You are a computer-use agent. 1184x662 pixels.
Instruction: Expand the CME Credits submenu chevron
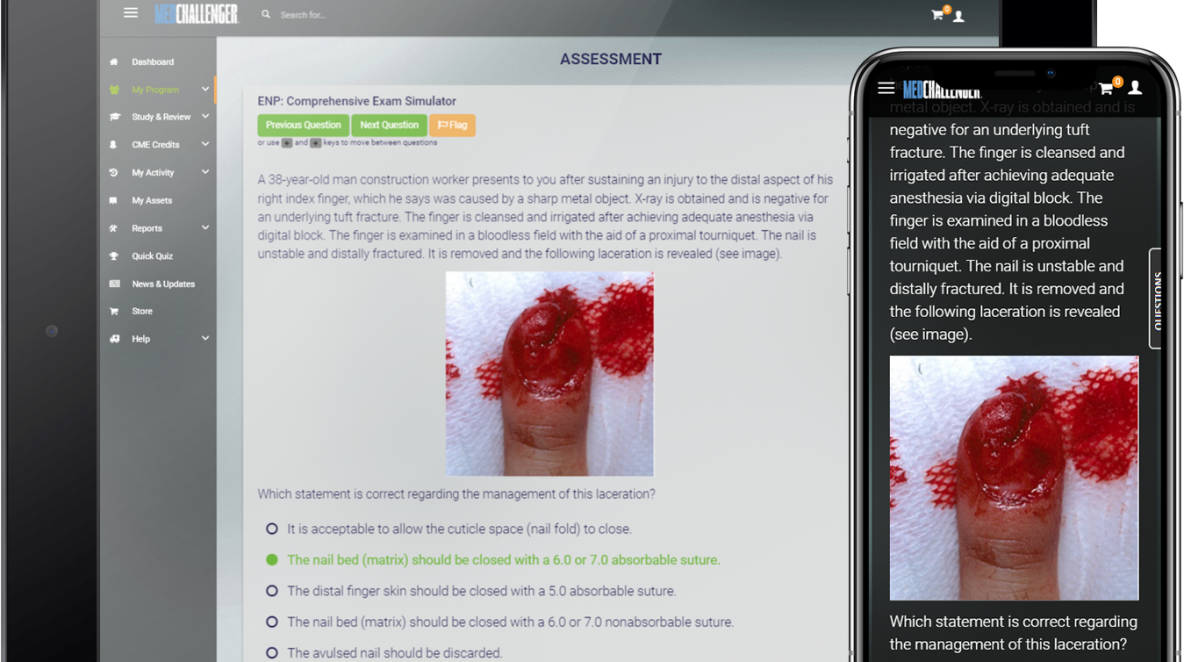point(205,144)
